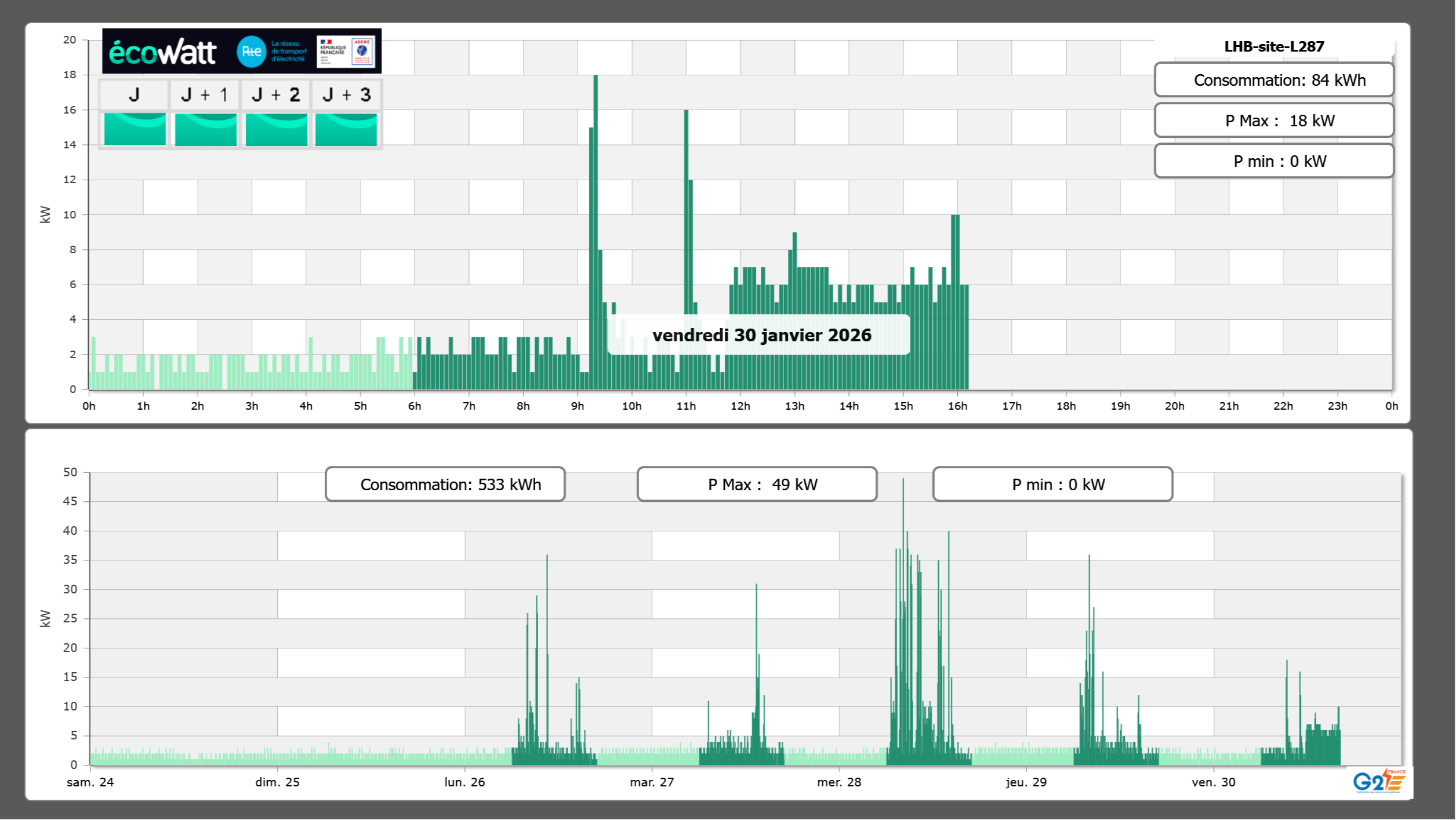Image resolution: width=1456 pixels, height=820 pixels.
Task: Click the écowatt logo banner
Action: pos(163,52)
